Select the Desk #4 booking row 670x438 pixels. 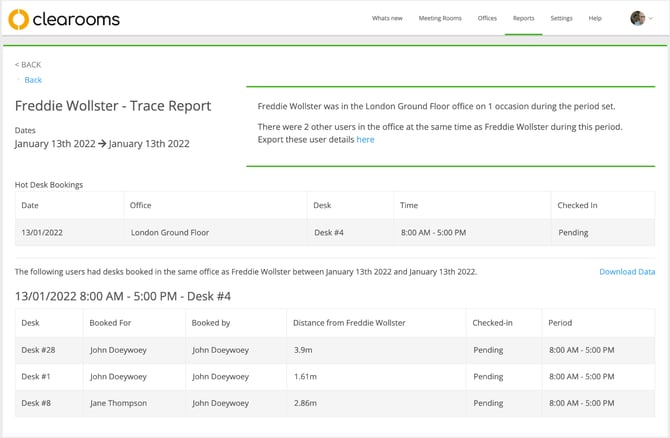328,233
